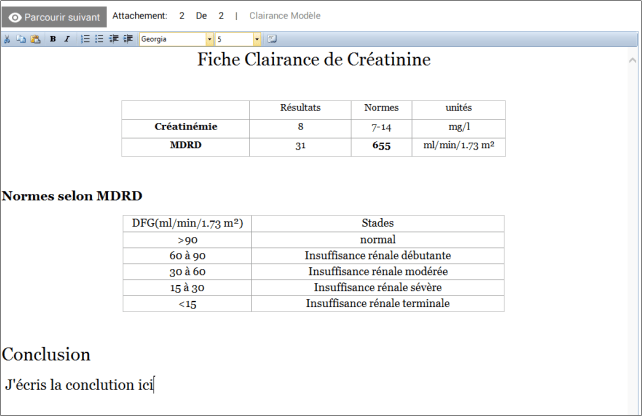Toggle italic formatting
The width and height of the screenshot is (642, 416).
click(67, 39)
